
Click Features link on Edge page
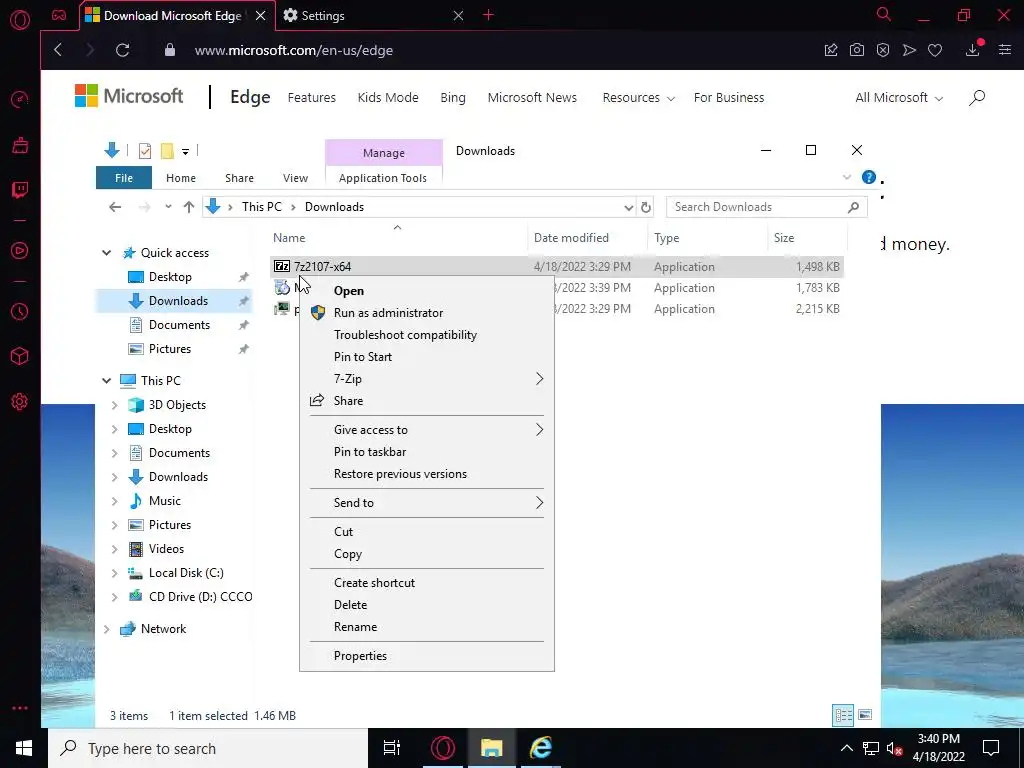tap(312, 98)
